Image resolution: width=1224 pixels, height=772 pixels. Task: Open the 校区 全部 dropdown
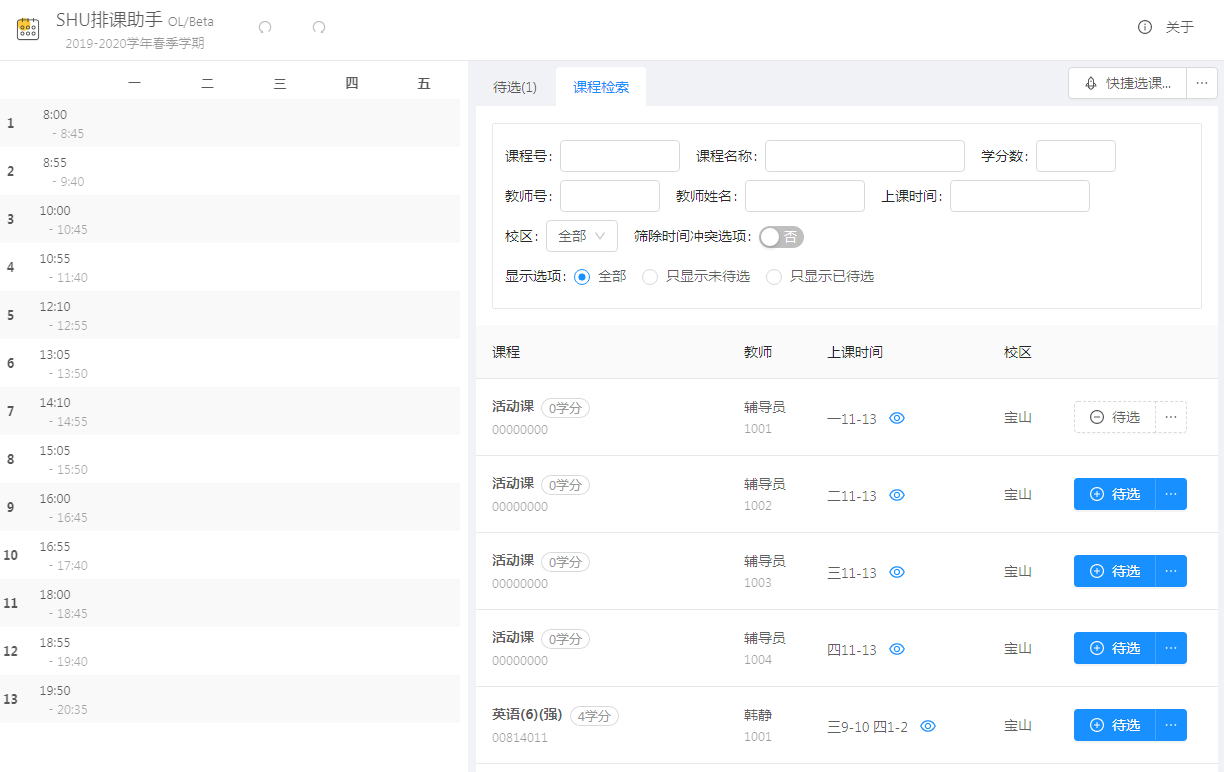[x=582, y=236]
